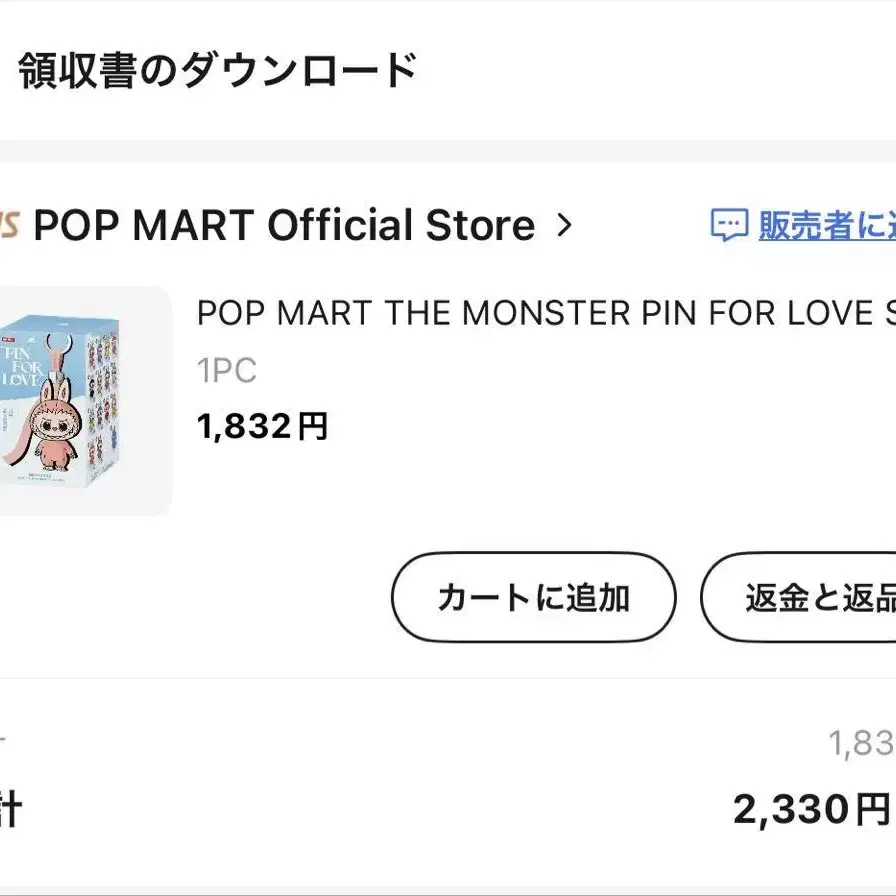Open the 販売者に連絡 contact seller link
The width and height of the screenshot is (896, 896).
(x=826, y=226)
